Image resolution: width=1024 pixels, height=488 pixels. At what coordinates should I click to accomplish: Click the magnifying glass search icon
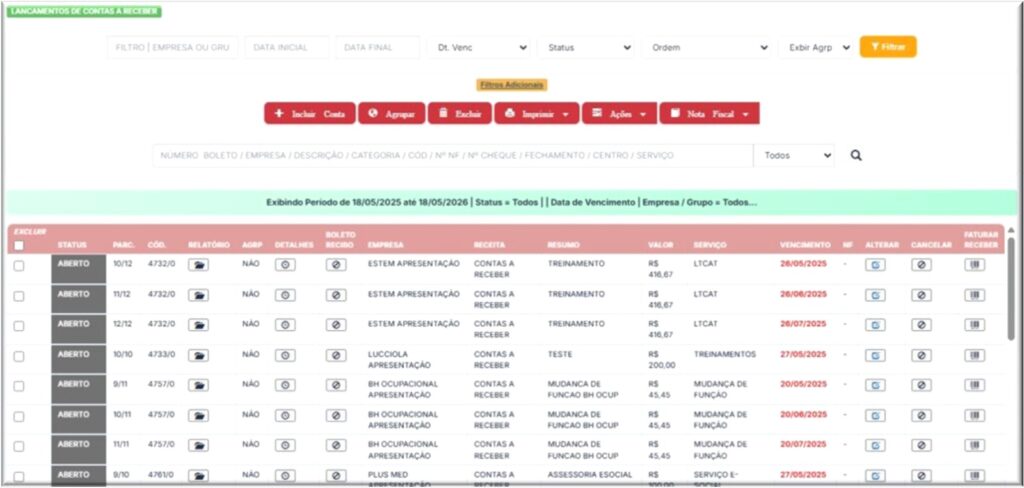856,156
